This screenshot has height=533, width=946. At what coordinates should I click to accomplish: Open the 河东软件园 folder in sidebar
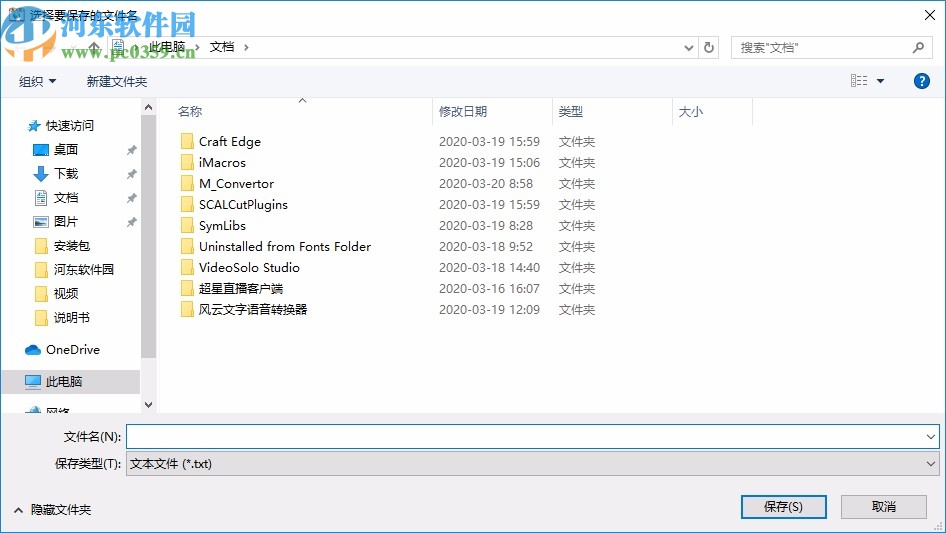83,270
